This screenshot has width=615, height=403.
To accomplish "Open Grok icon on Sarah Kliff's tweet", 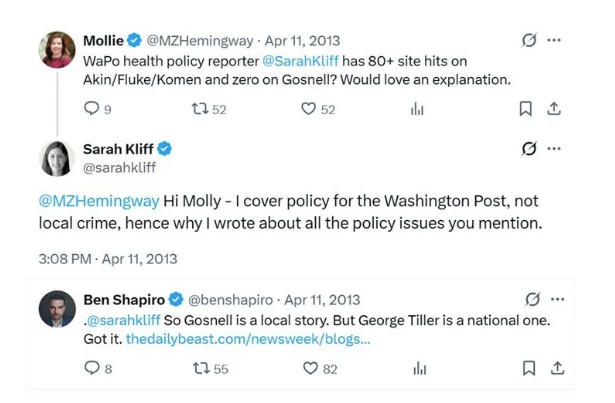I will [x=530, y=149].
